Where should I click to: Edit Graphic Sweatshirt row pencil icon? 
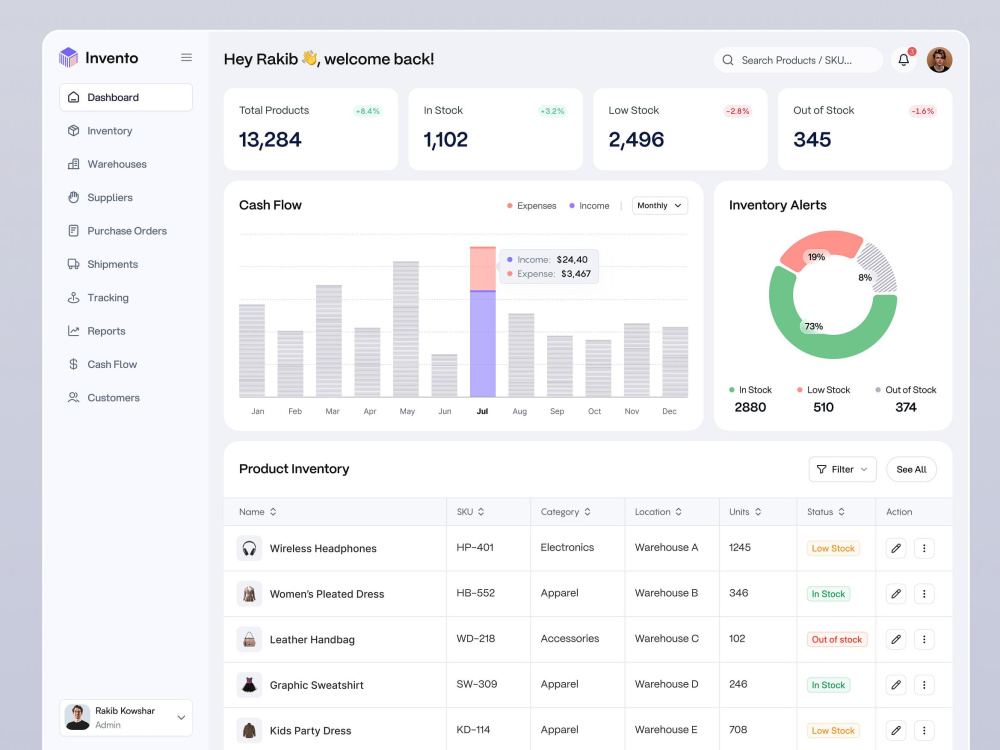click(x=896, y=685)
